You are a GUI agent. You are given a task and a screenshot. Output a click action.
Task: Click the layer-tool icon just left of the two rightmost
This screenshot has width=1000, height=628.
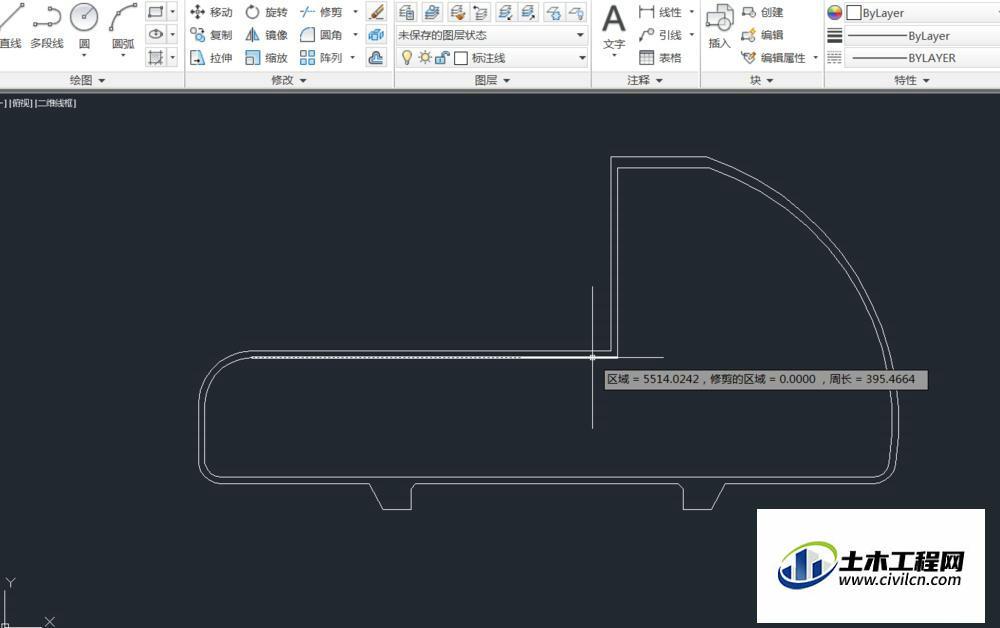(x=528, y=11)
